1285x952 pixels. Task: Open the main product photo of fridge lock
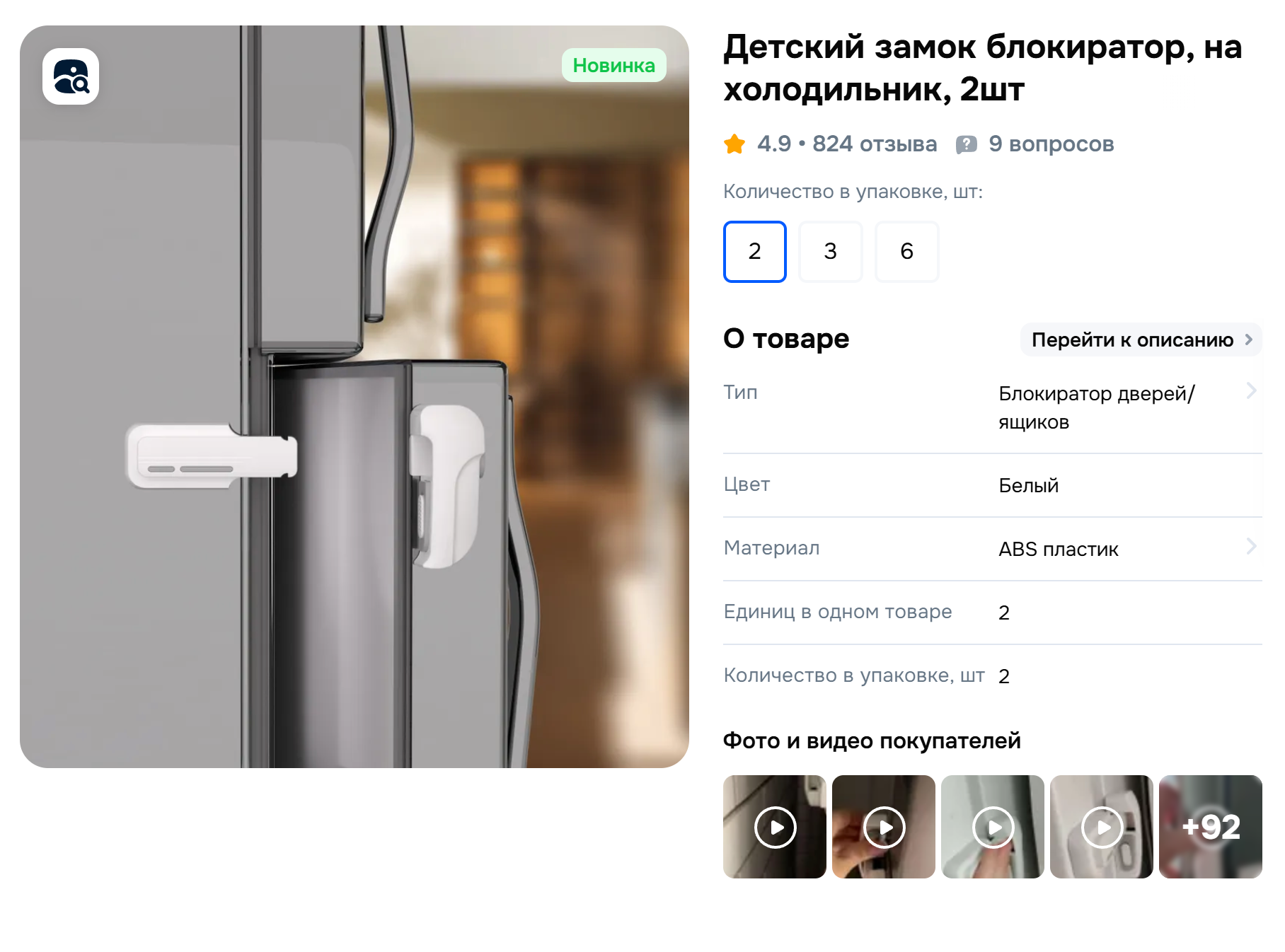coord(355,397)
